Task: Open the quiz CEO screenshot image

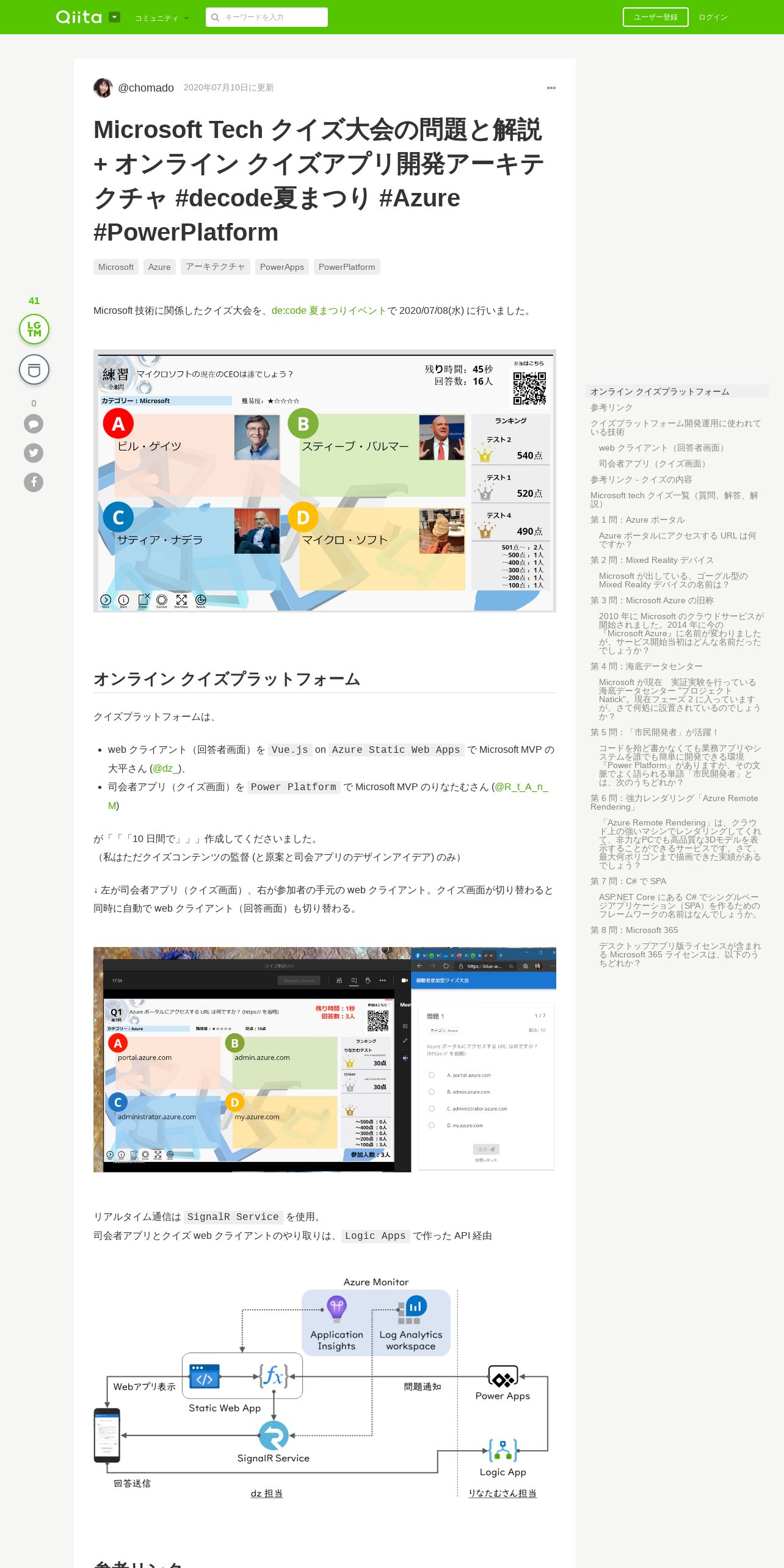Action: (325, 481)
